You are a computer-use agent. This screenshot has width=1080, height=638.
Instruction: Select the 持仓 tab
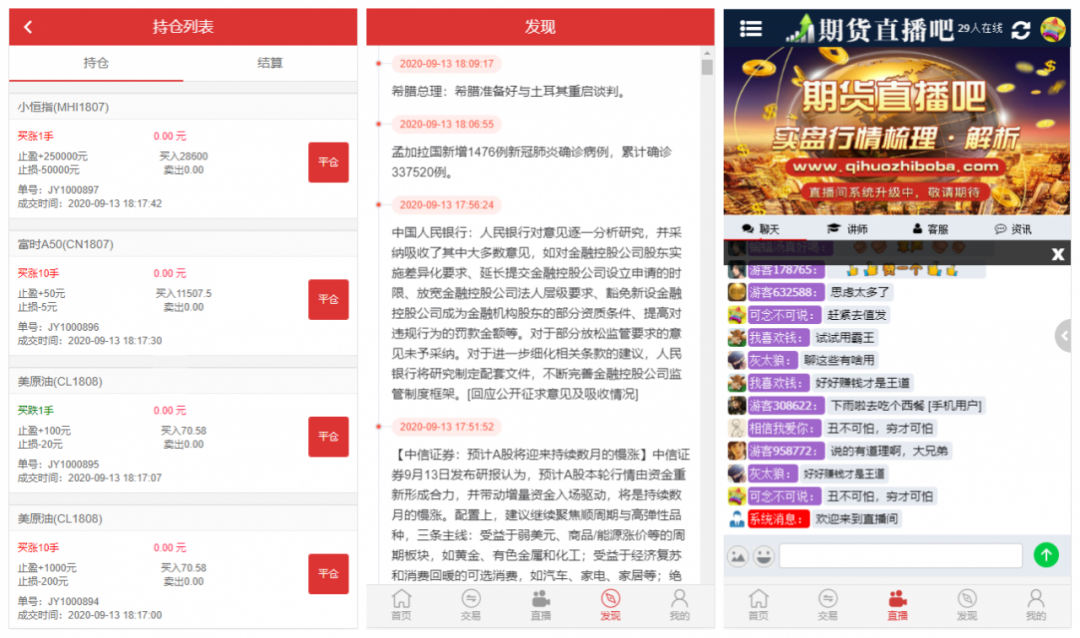pyautogui.click(x=96, y=63)
